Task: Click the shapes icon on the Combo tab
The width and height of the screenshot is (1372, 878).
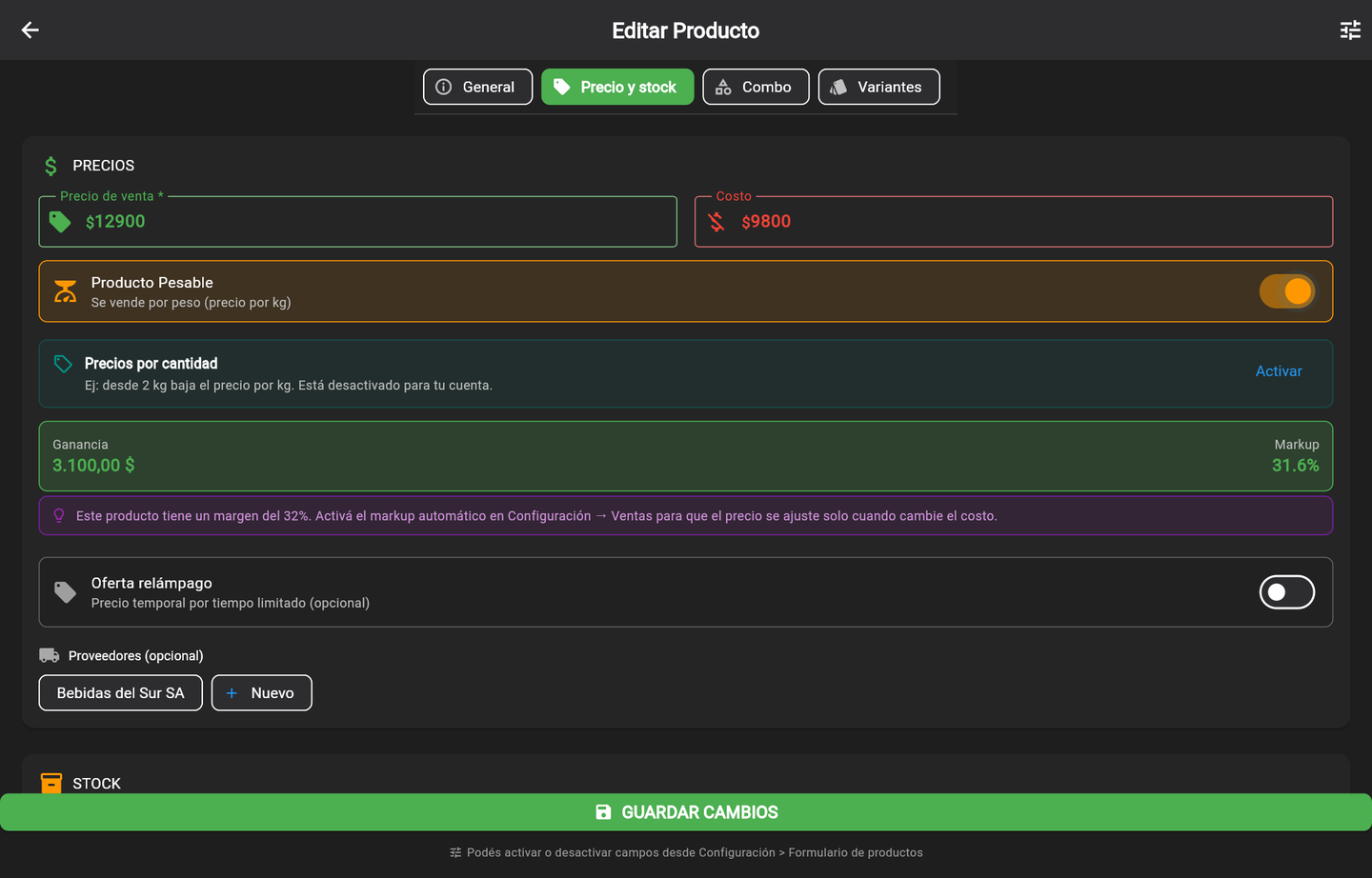Action: (x=724, y=87)
